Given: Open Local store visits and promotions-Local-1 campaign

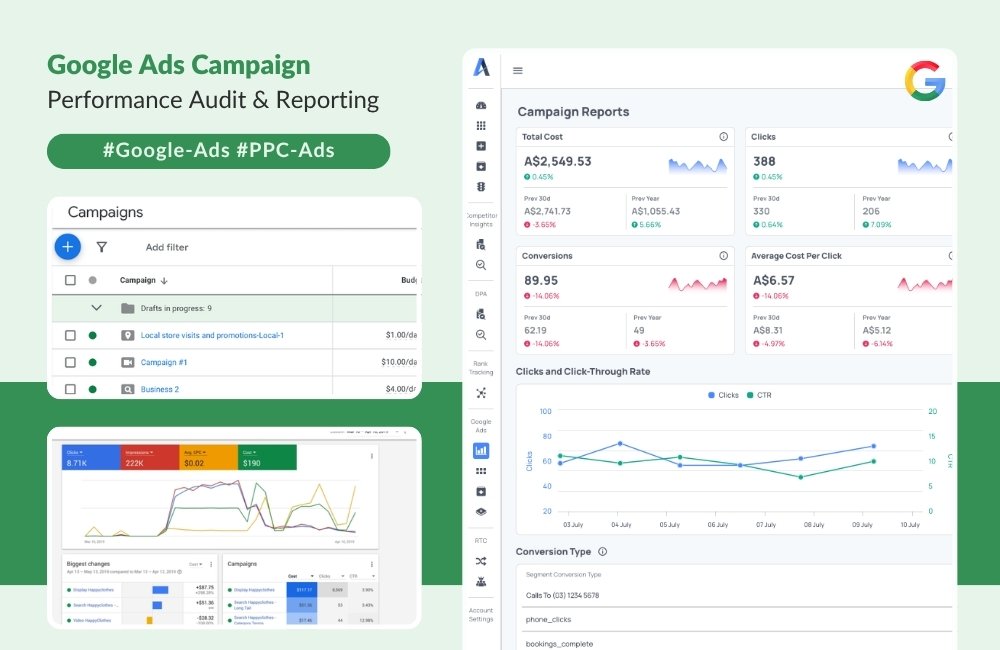Looking at the screenshot, I should [x=212, y=336].
